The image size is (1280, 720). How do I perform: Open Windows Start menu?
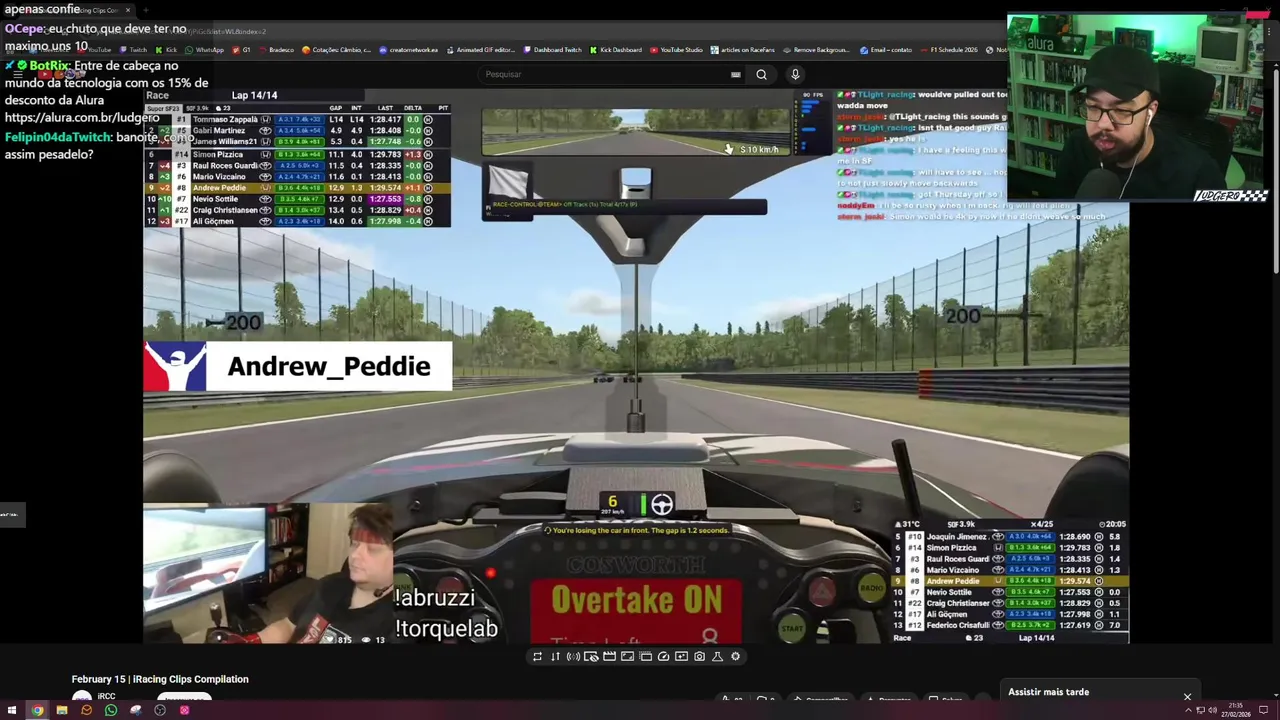point(12,710)
